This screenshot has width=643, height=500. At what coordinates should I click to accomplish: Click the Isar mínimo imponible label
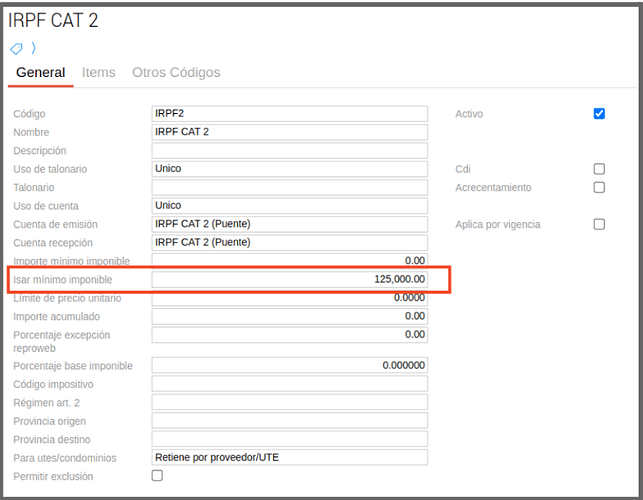pos(63,280)
